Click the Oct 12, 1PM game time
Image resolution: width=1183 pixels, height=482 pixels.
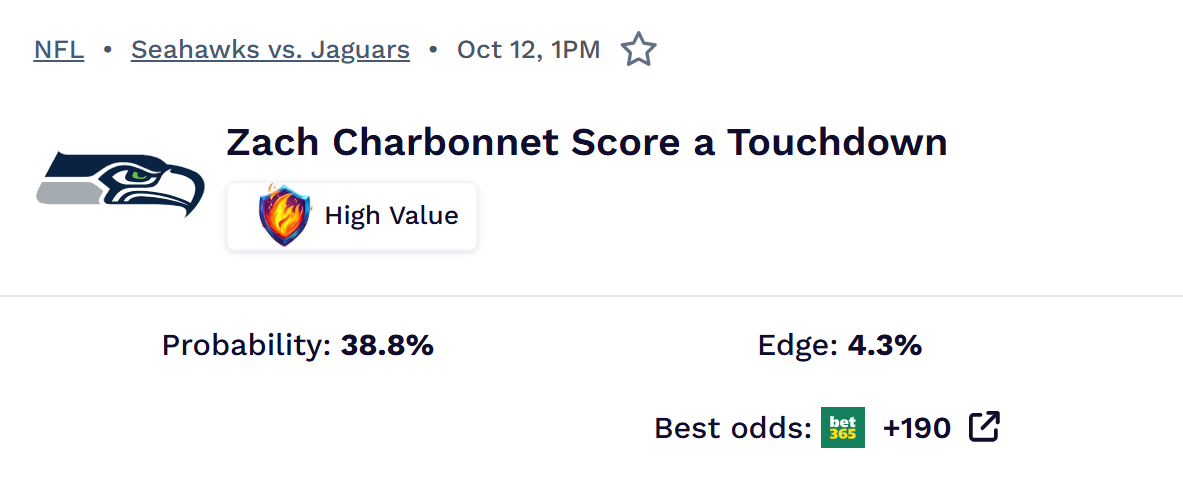pos(528,49)
